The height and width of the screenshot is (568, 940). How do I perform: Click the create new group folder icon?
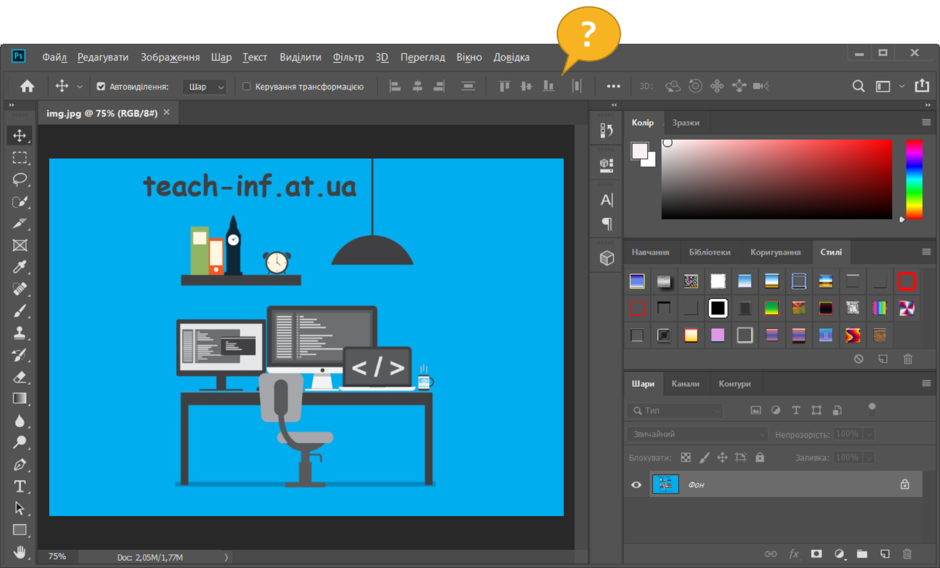tap(862, 554)
